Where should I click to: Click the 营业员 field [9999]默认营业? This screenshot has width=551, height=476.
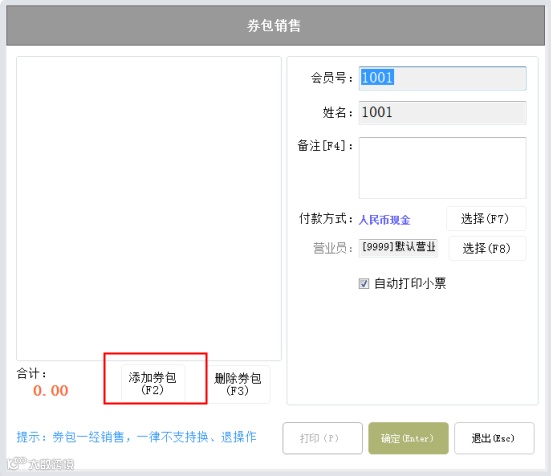[x=398, y=248]
